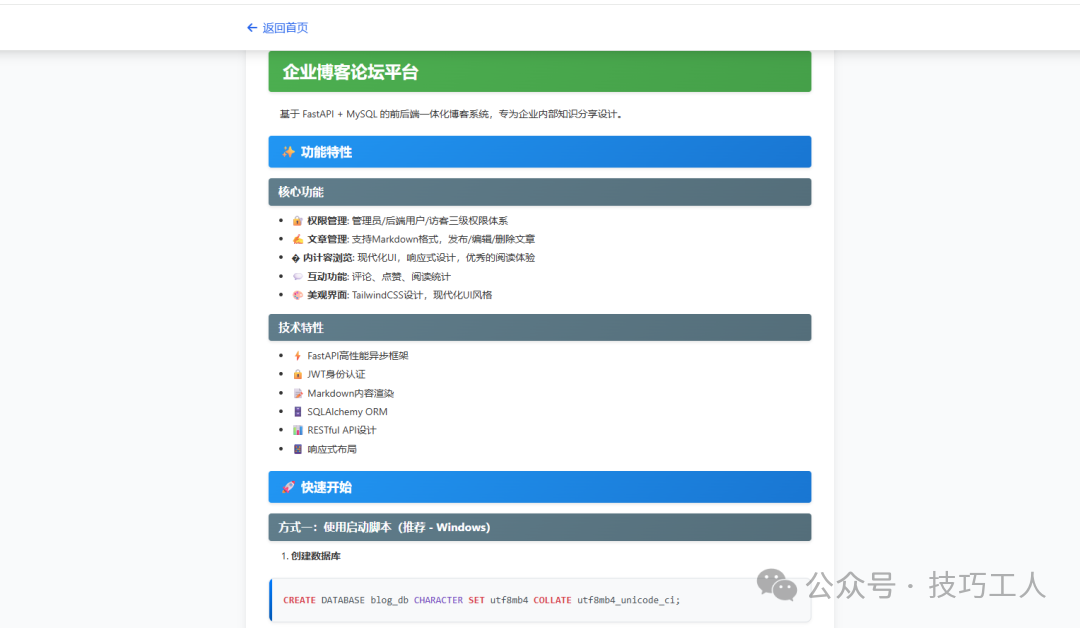1080x628 pixels.
Task: Click the rocket icon in 快速开始 header
Action: click(x=287, y=487)
